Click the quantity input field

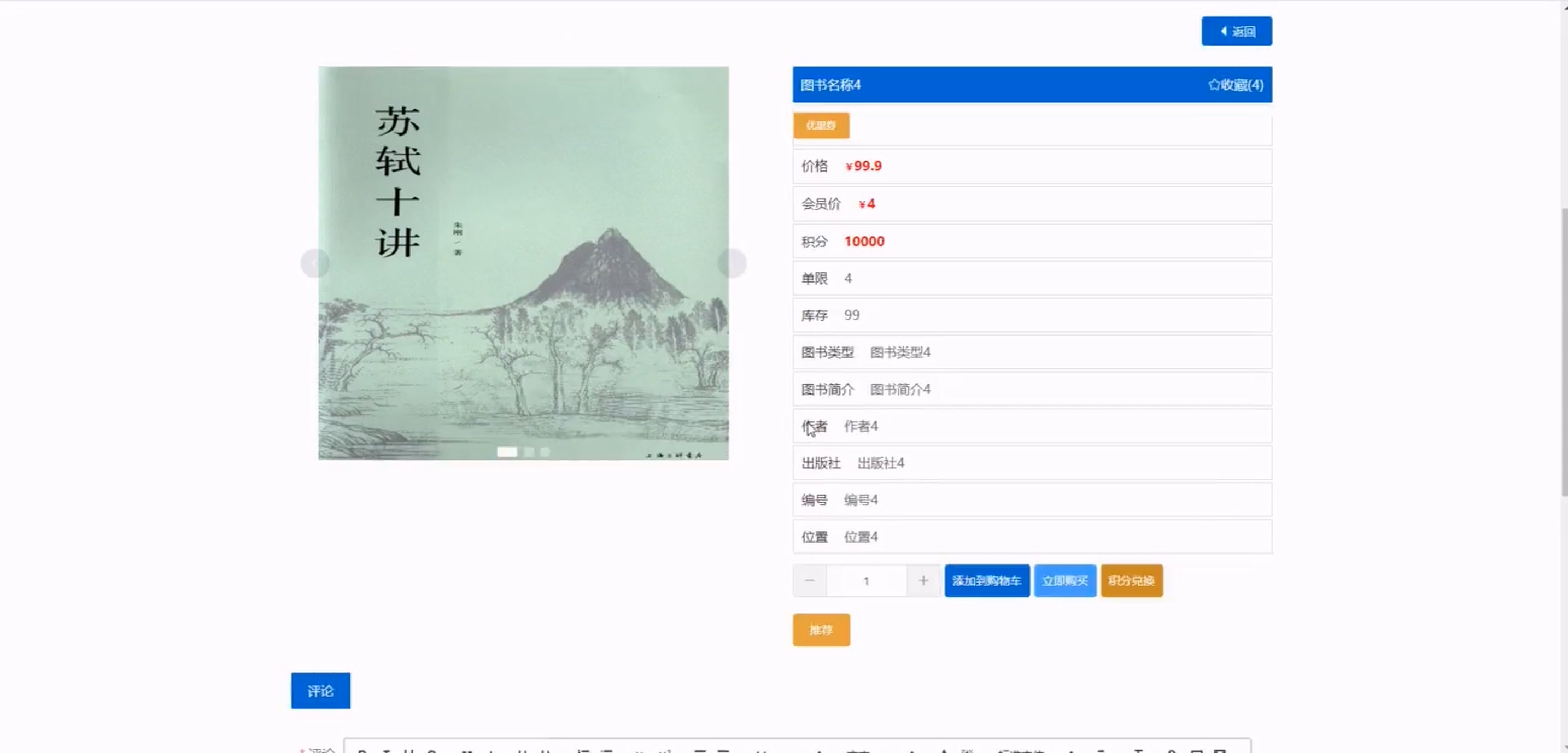click(865, 581)
